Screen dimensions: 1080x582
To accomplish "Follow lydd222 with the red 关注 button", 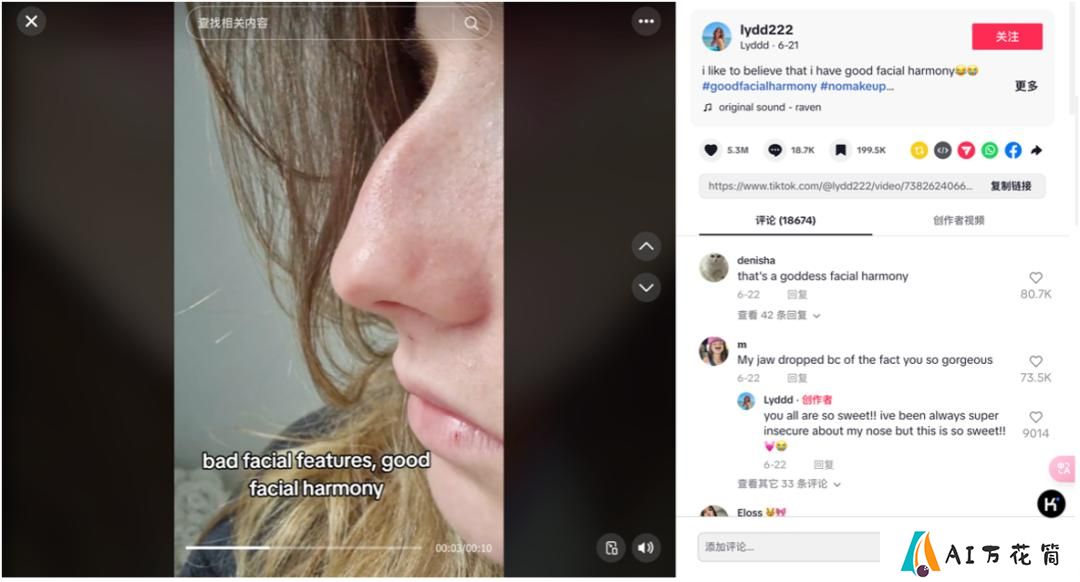I will 1007,37.
